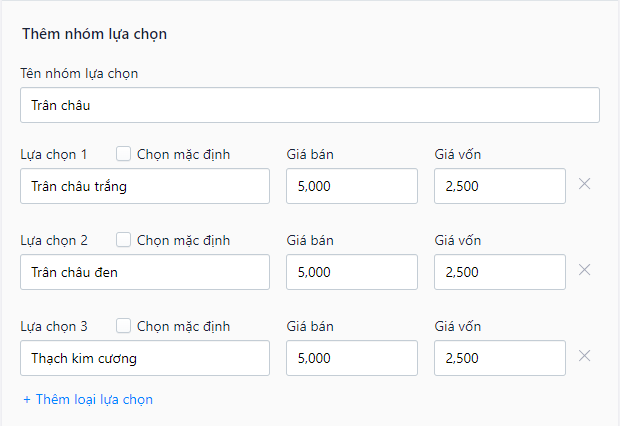Click 'Chọn mặc định' label text beside Lựa chọn 2
Screen dimensions: 620x426
point(183,240)
